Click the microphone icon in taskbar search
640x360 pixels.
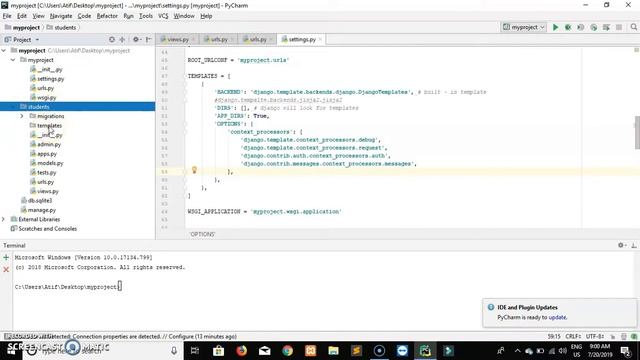click(174, 351)
